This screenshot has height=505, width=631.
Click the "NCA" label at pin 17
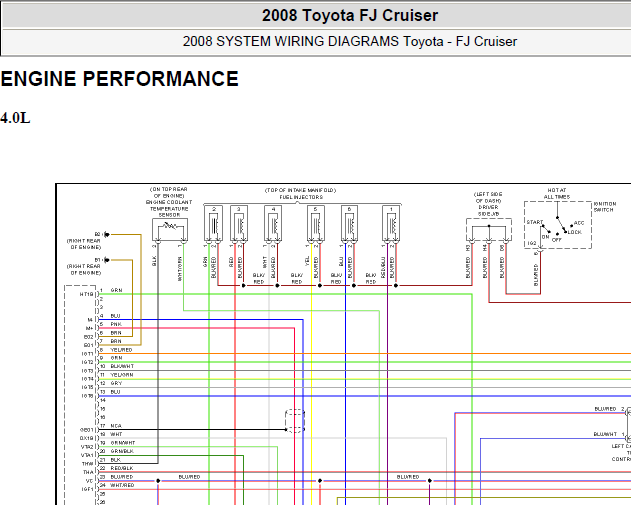116,426
